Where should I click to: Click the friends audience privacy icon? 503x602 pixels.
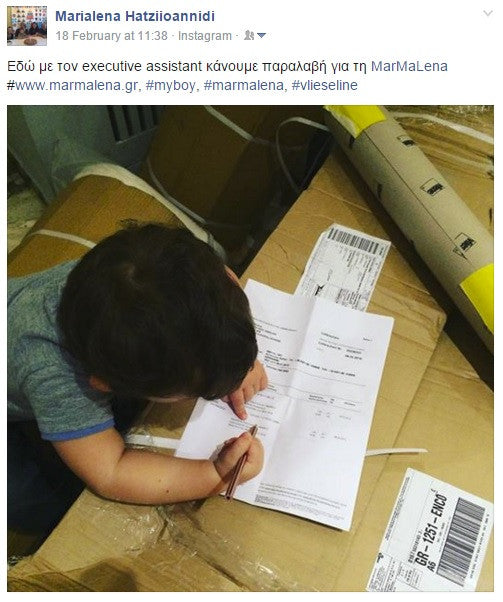[249, 36]
